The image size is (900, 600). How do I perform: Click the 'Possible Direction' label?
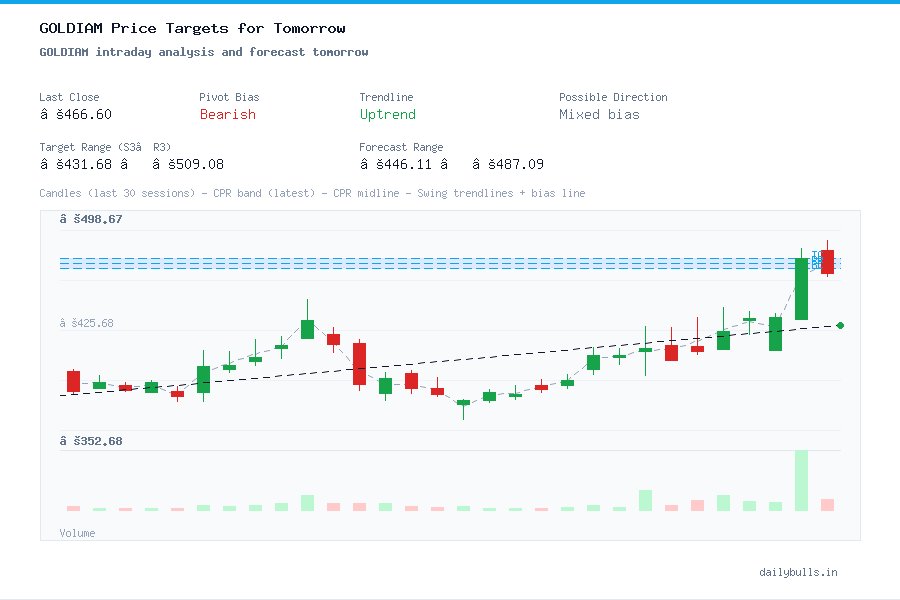(613, 97)
